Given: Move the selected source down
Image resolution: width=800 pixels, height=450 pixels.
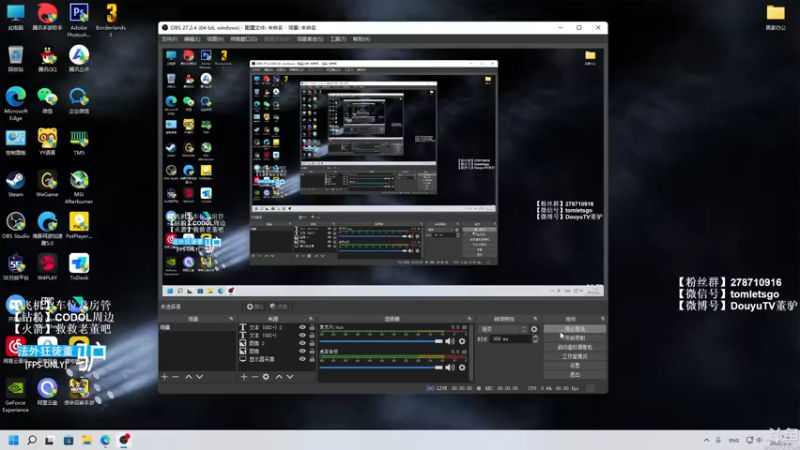Looking at the screenshot, I should 290,377.
